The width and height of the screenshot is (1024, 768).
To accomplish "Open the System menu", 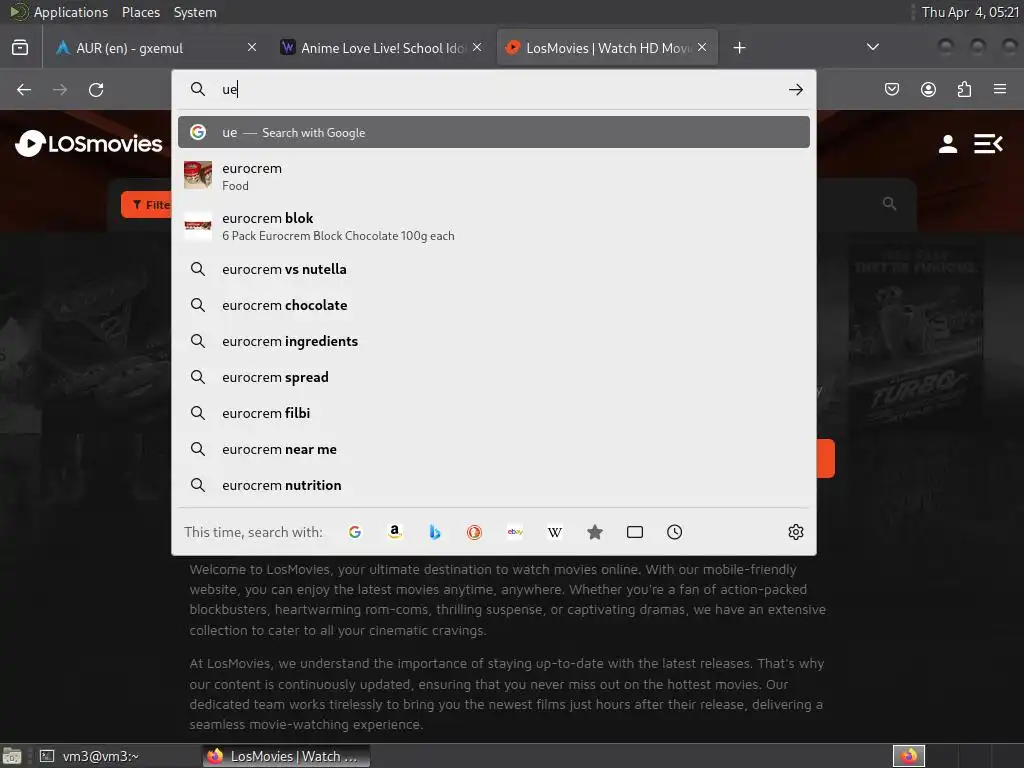I will [x=195, y=12].
